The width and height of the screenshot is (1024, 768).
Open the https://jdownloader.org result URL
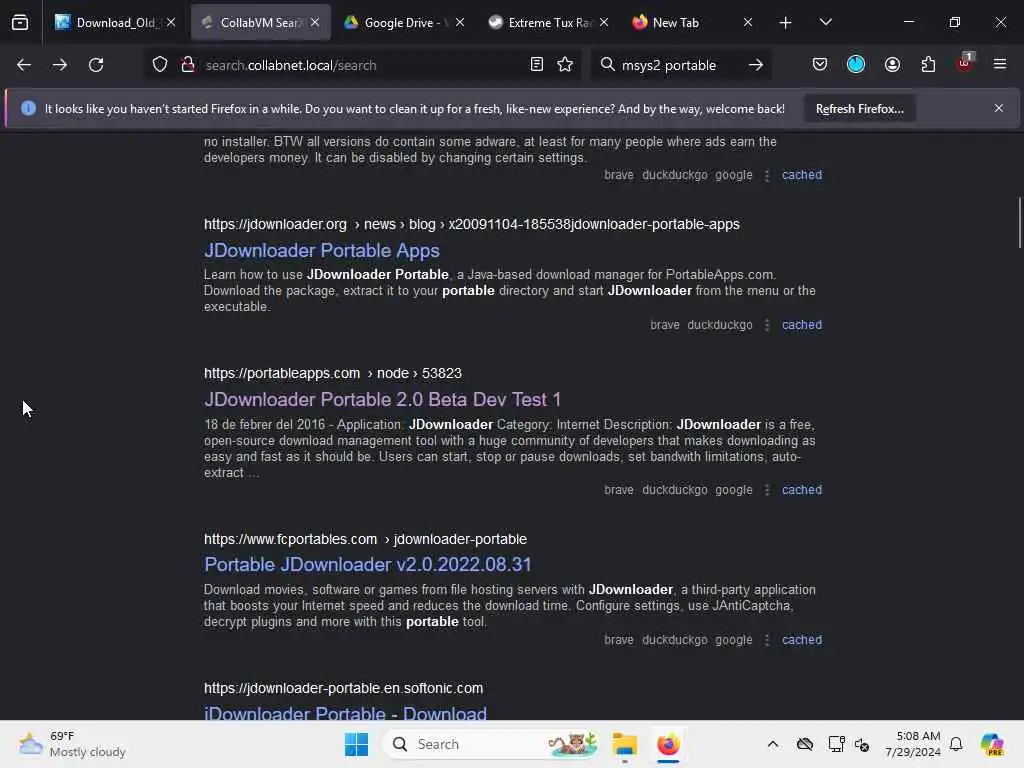click(x=472, y=225)
